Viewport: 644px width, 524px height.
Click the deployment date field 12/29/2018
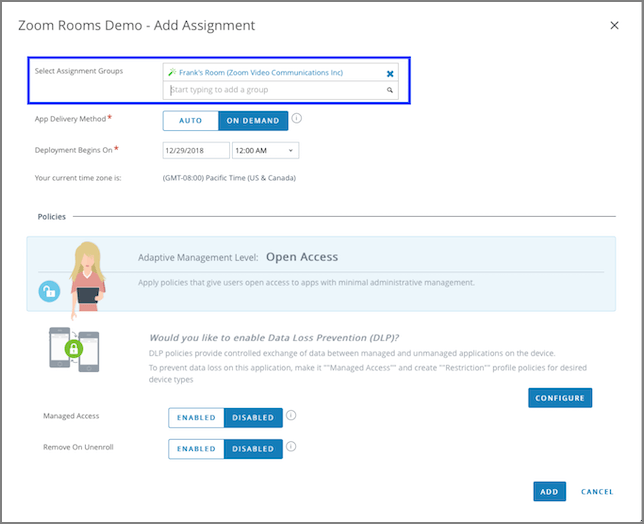pos(195,150)
